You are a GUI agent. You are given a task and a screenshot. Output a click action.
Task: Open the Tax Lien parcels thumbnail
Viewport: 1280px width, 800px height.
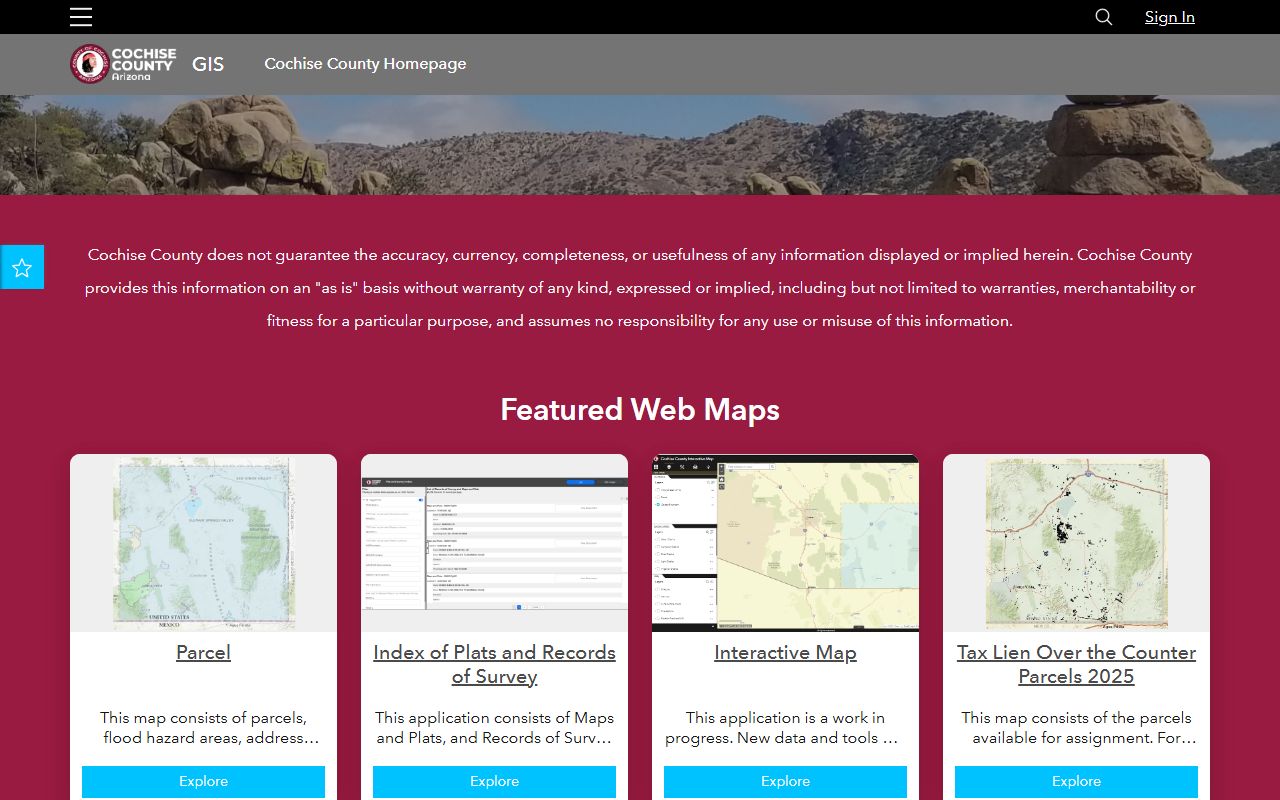pos(1076,543)
